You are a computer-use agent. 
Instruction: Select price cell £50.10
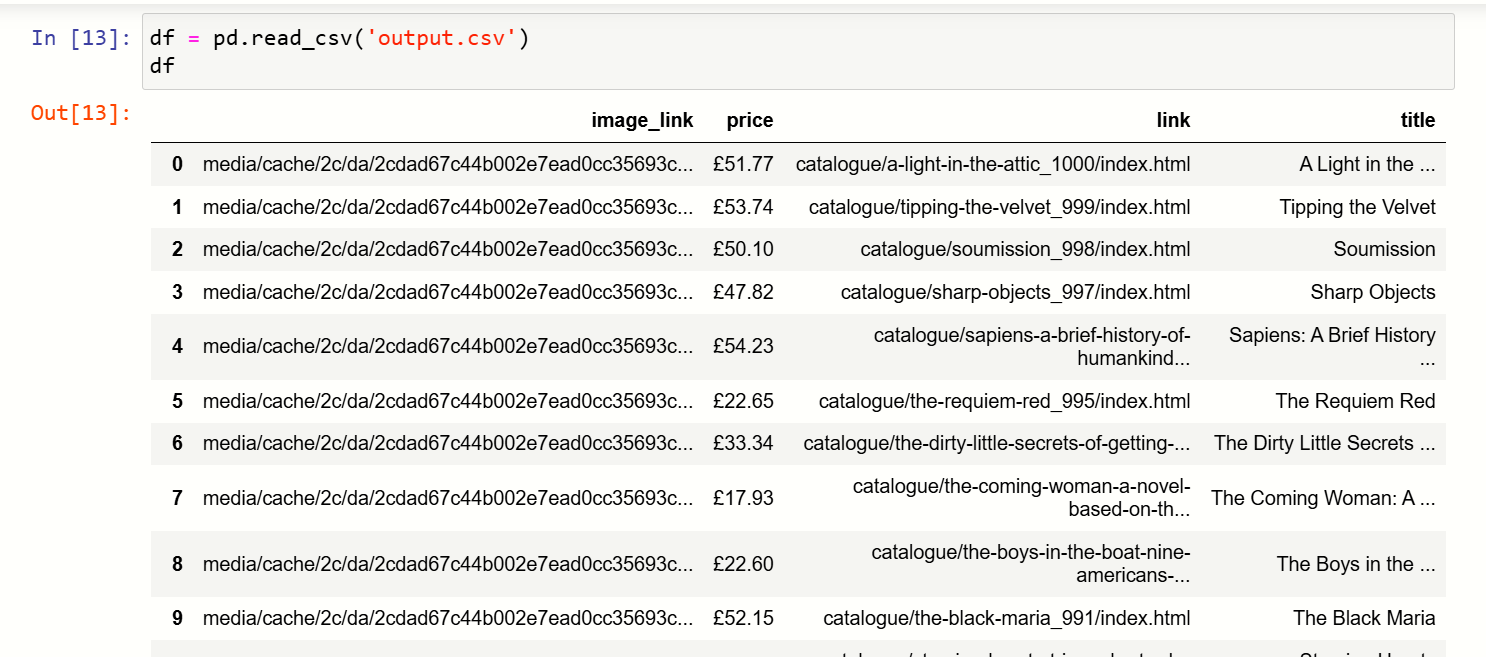(743, 249)
